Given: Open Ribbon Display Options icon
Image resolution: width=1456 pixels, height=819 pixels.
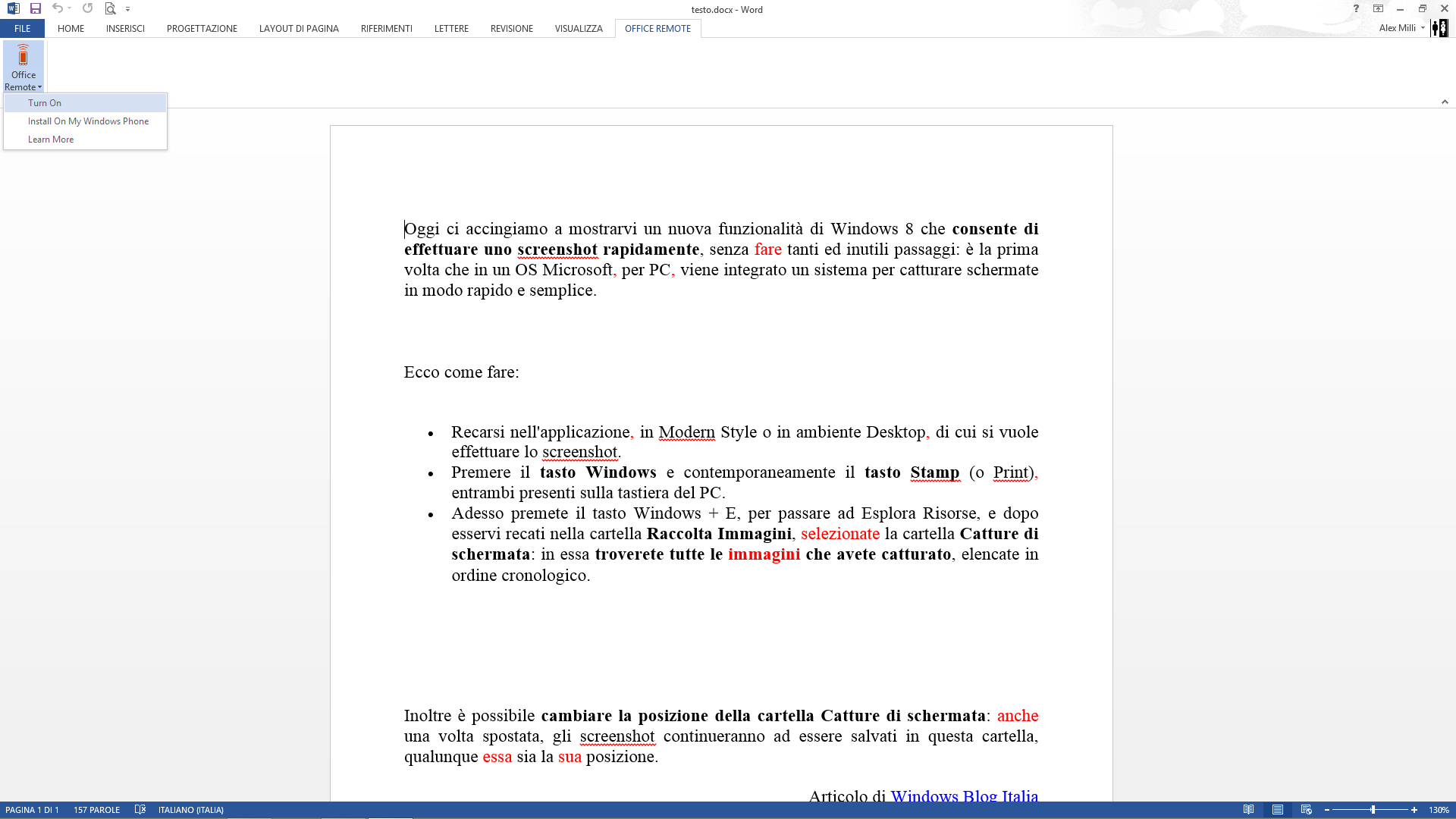Looking at the screenshot, I should [x=1378, y=8].
